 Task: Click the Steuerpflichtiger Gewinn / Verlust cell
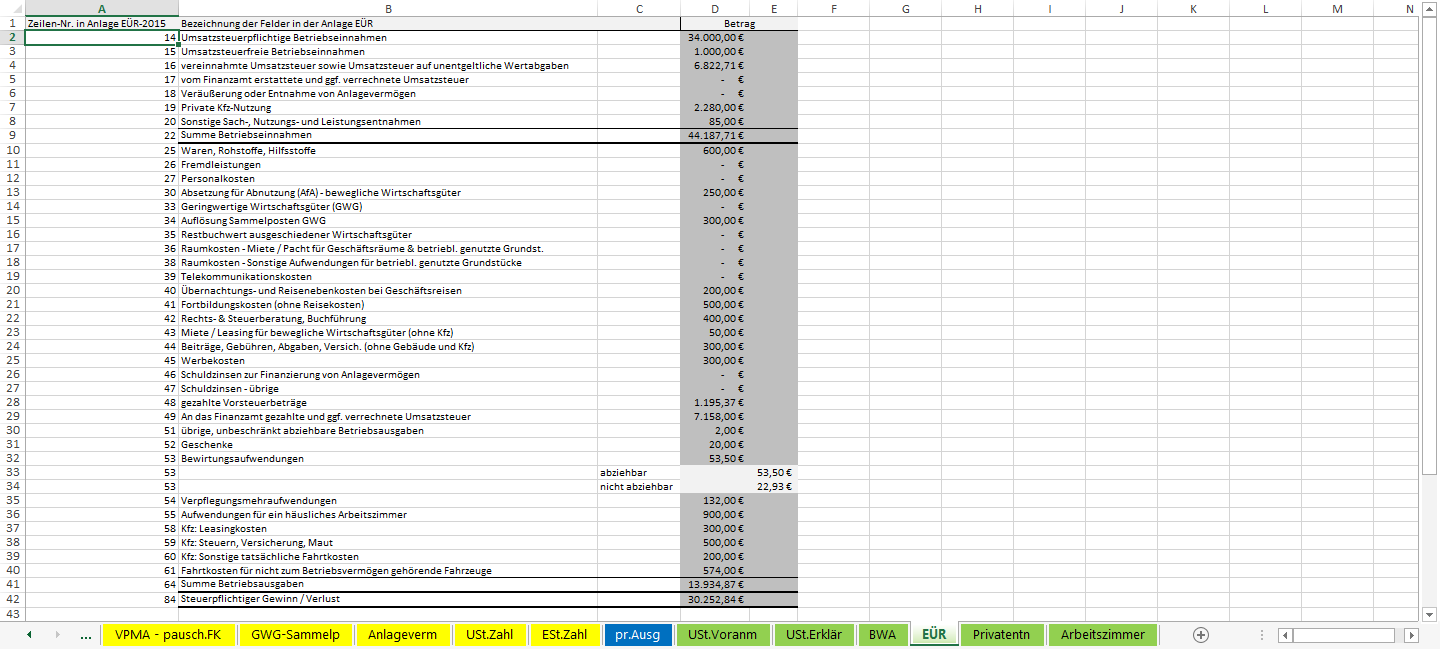[388, 599]
